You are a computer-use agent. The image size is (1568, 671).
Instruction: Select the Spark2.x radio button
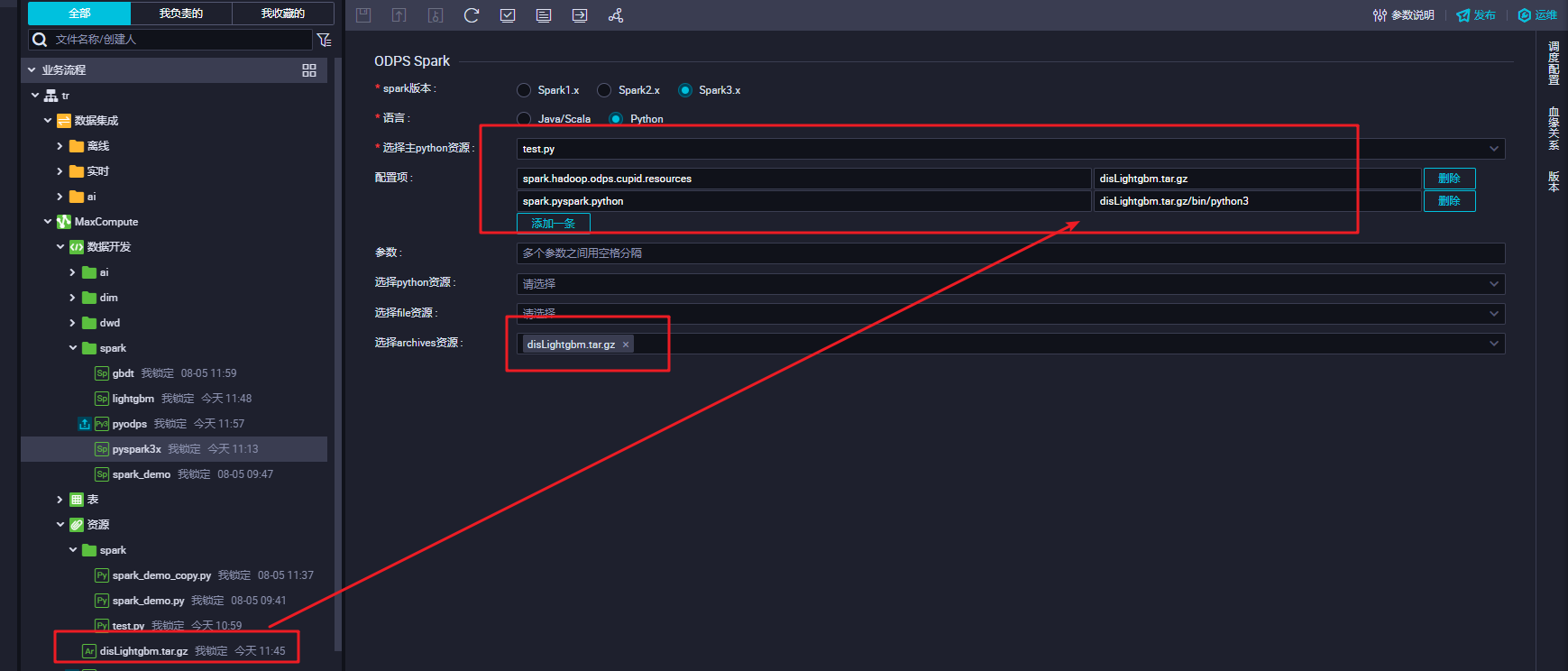(604, 90)
